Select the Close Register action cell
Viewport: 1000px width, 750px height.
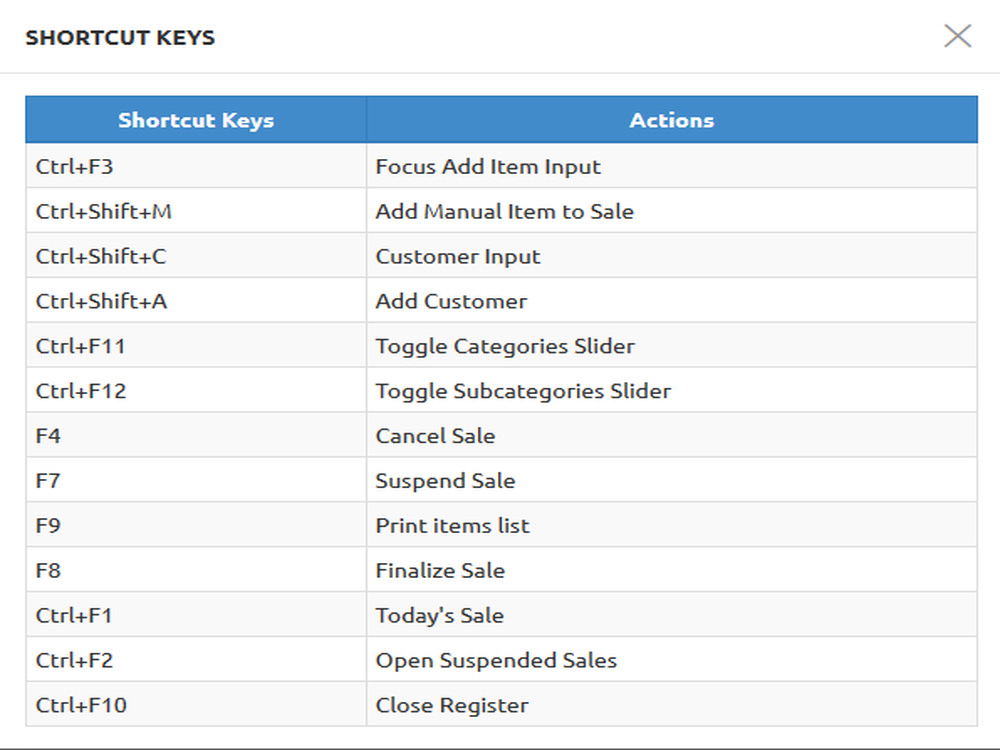(672, 704)
